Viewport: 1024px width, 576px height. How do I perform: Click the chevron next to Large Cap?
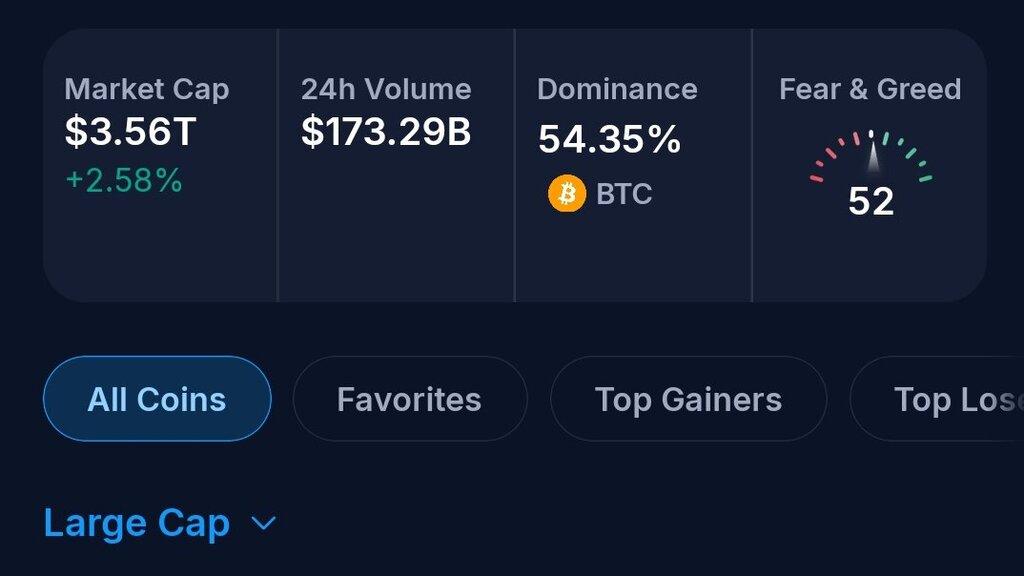point(262,523)
